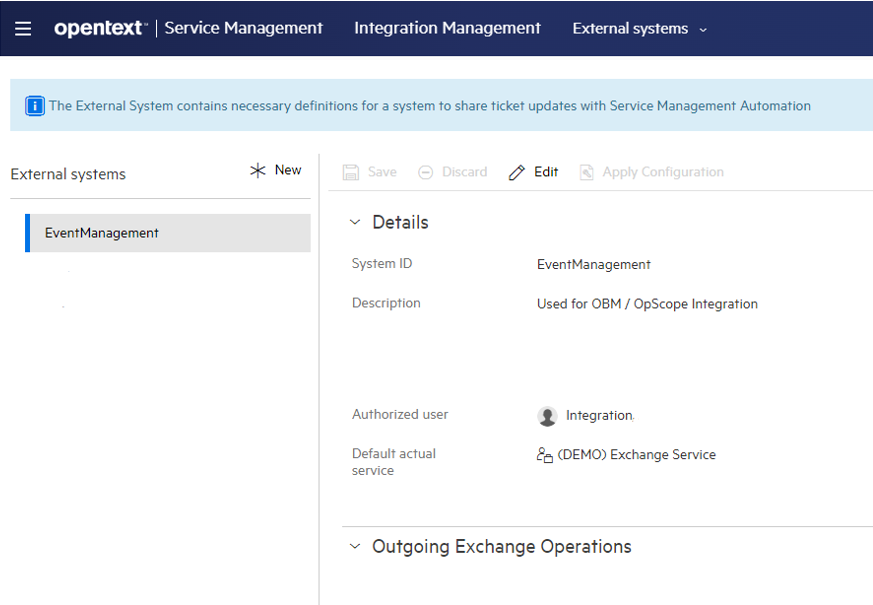The image size is (873, 605).
Task: Click the Apply Configuration icon
Action: (x=586, y=171)
